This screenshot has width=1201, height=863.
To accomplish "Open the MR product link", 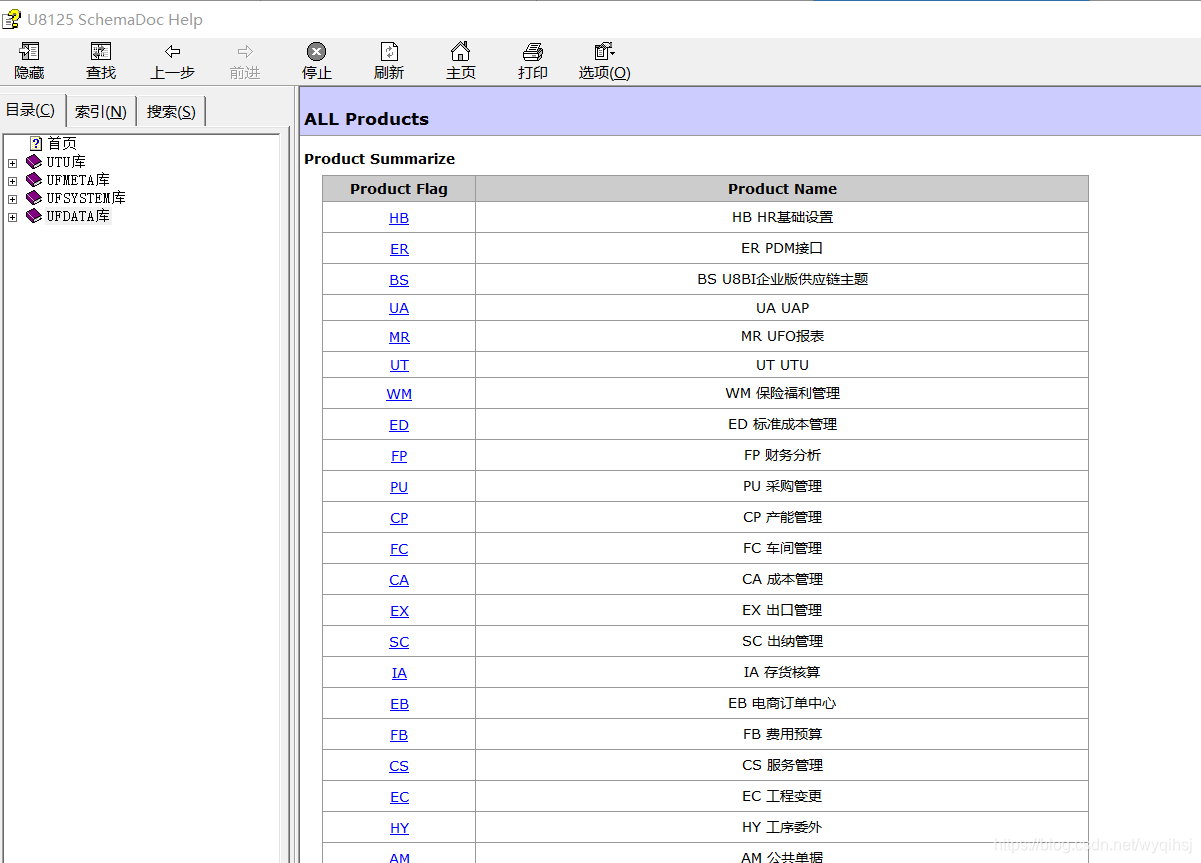I will pyautogui.click(x=399, y=337).
